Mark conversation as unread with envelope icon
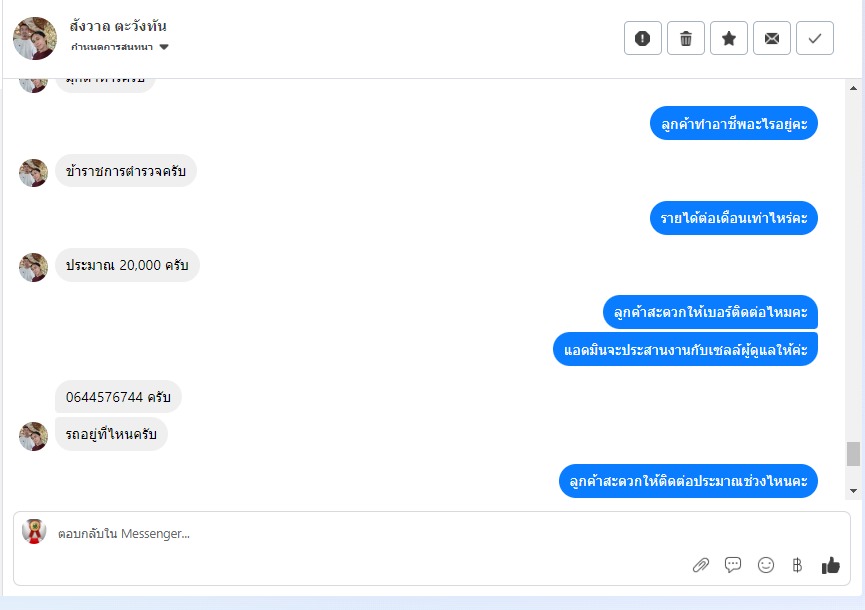 pyautogui.click(x=772, y=38)
